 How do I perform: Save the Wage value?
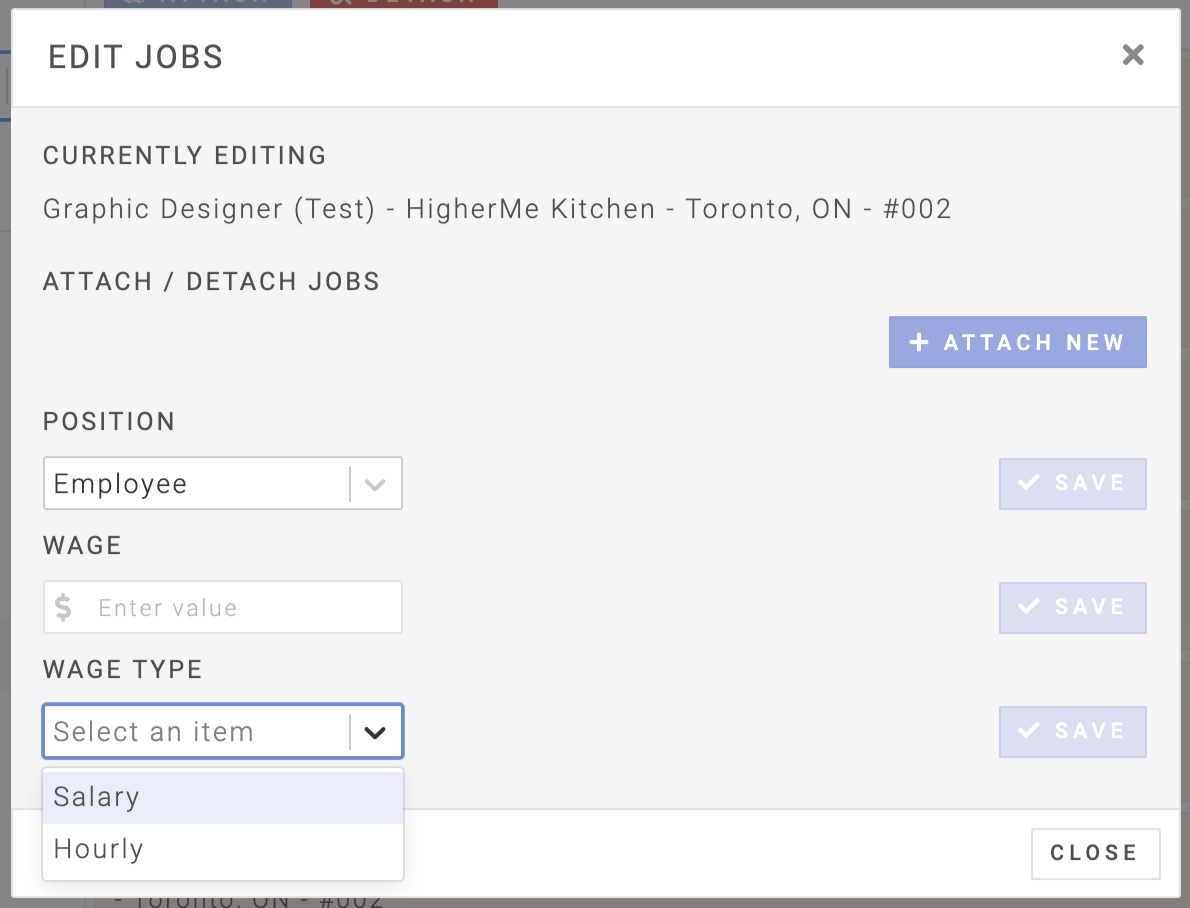[1072, 607]
